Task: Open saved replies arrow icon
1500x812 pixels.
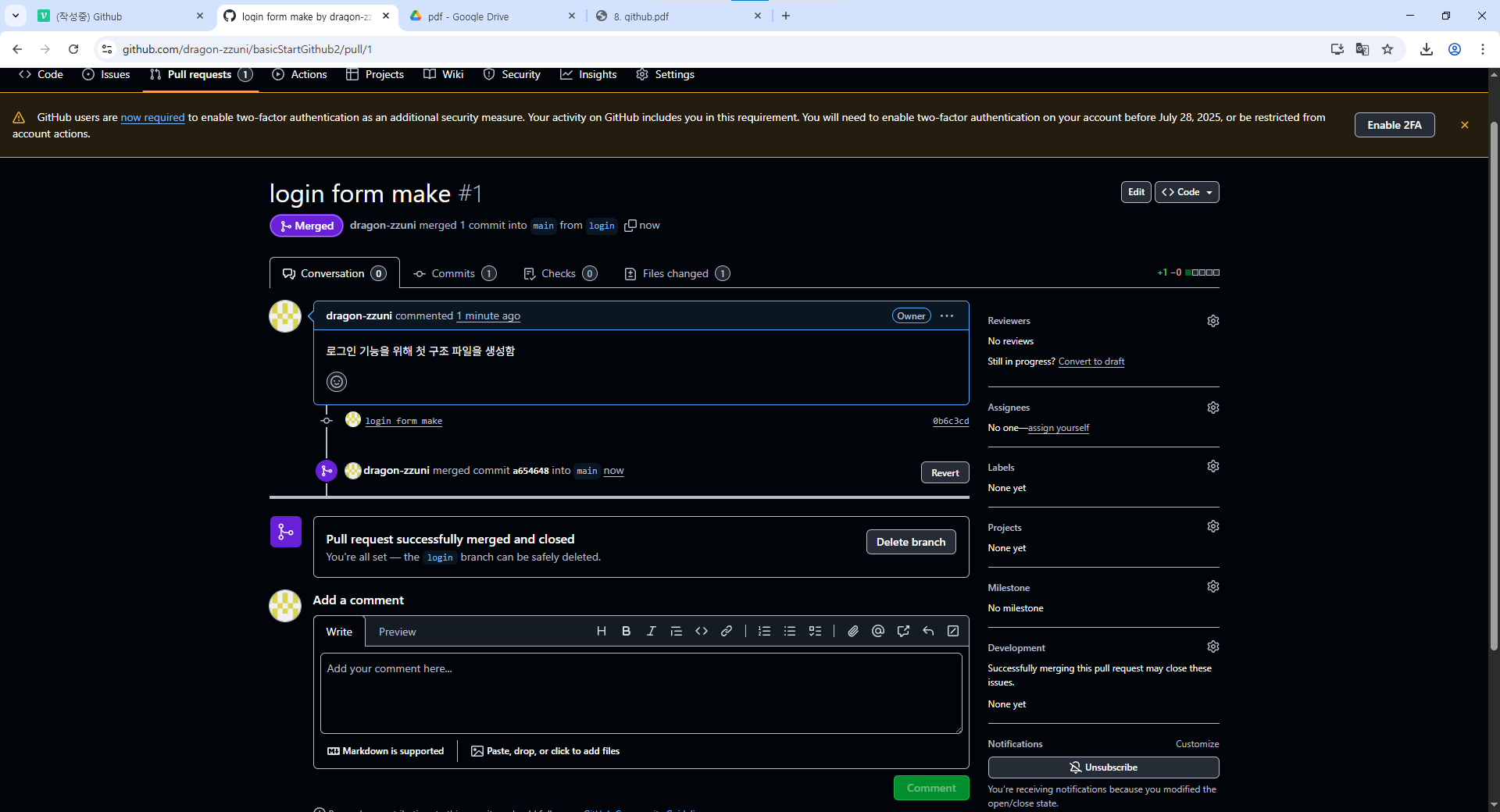Action: (x=928, y=631)
